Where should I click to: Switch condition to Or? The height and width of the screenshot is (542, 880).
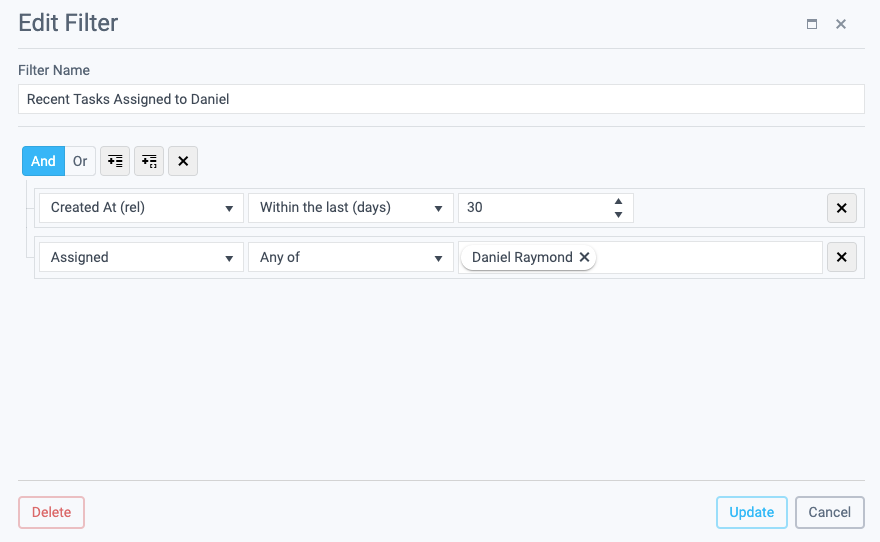pos(80,161)
